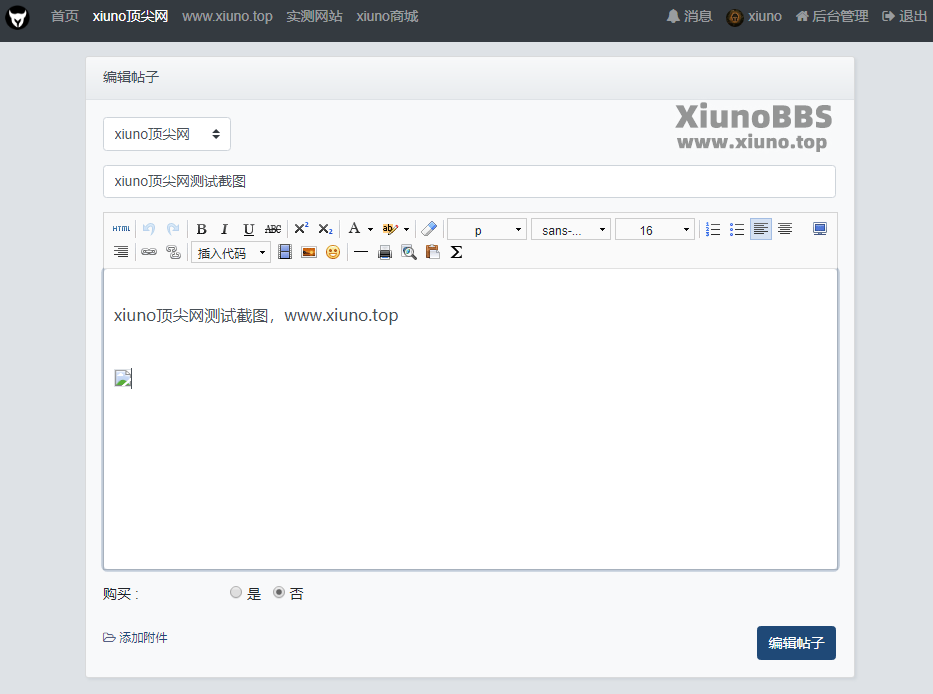Open the 插入代码 insert code dropdown
This screenshot has width=933, height=694.
[231, 252]
